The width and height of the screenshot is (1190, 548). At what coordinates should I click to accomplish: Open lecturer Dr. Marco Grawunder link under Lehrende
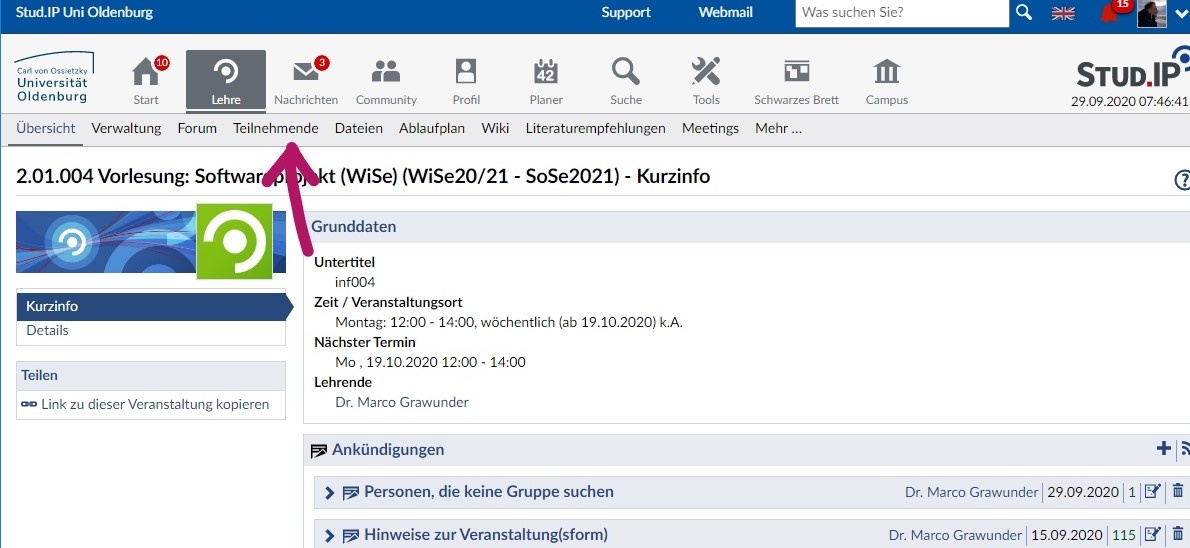pos(401,402)
